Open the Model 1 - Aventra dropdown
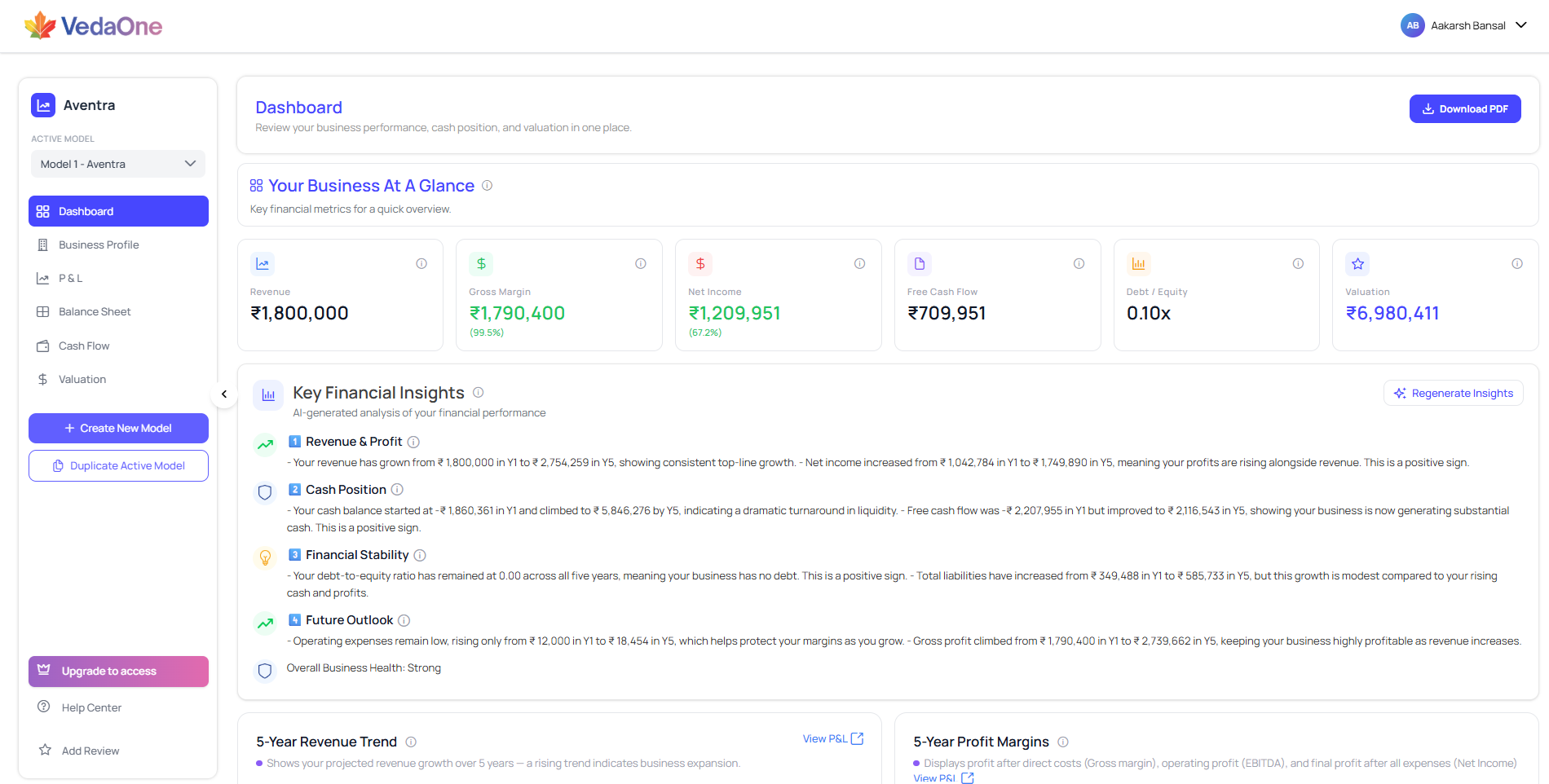The image size is (1549, 784). pyautogui.click(x=117, y=164)
